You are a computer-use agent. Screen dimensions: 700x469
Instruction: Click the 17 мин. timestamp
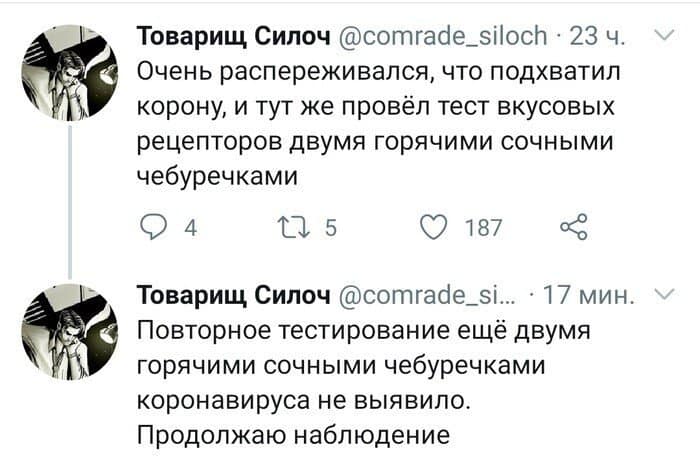[588, 295]
